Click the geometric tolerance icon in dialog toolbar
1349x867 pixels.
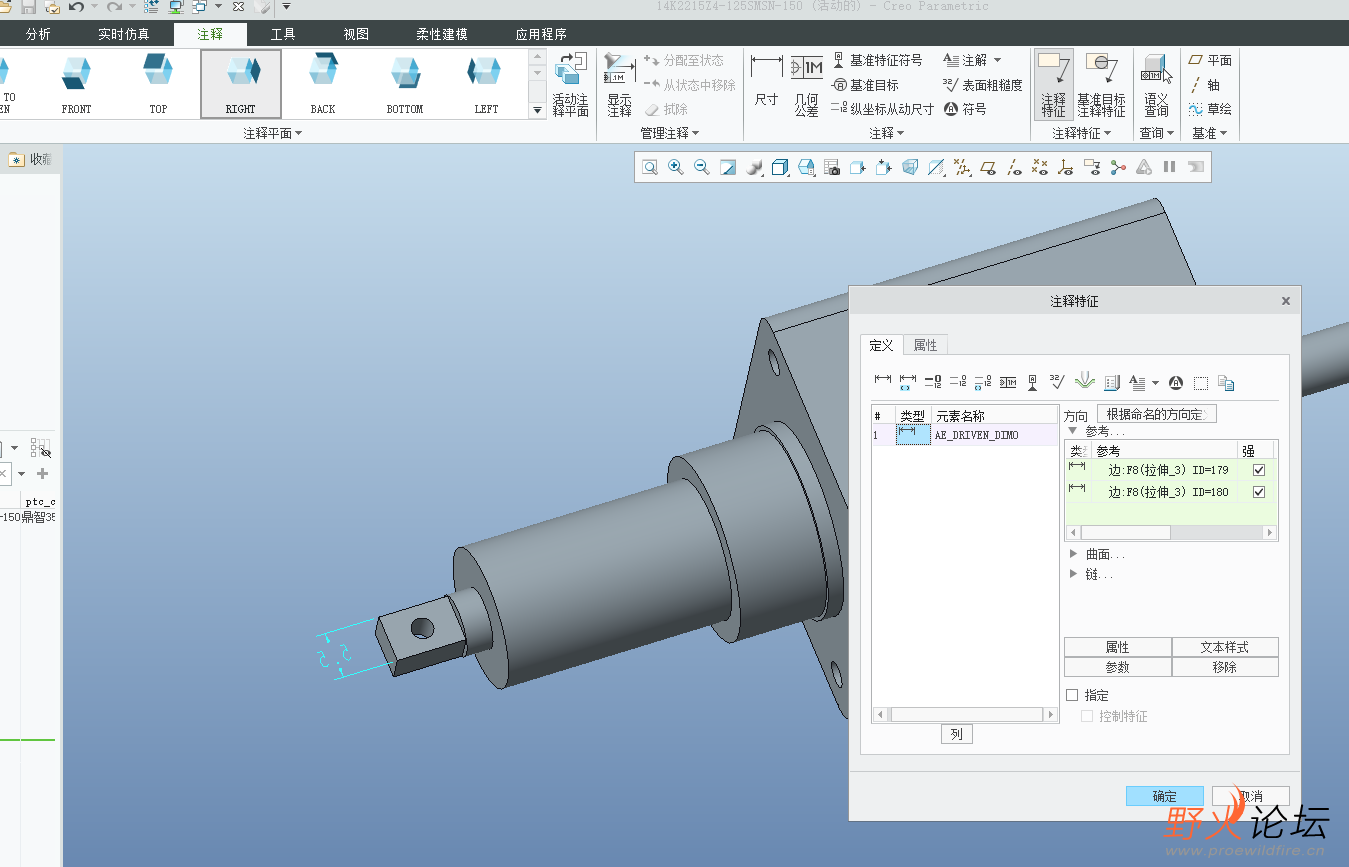click(1008, 382)
